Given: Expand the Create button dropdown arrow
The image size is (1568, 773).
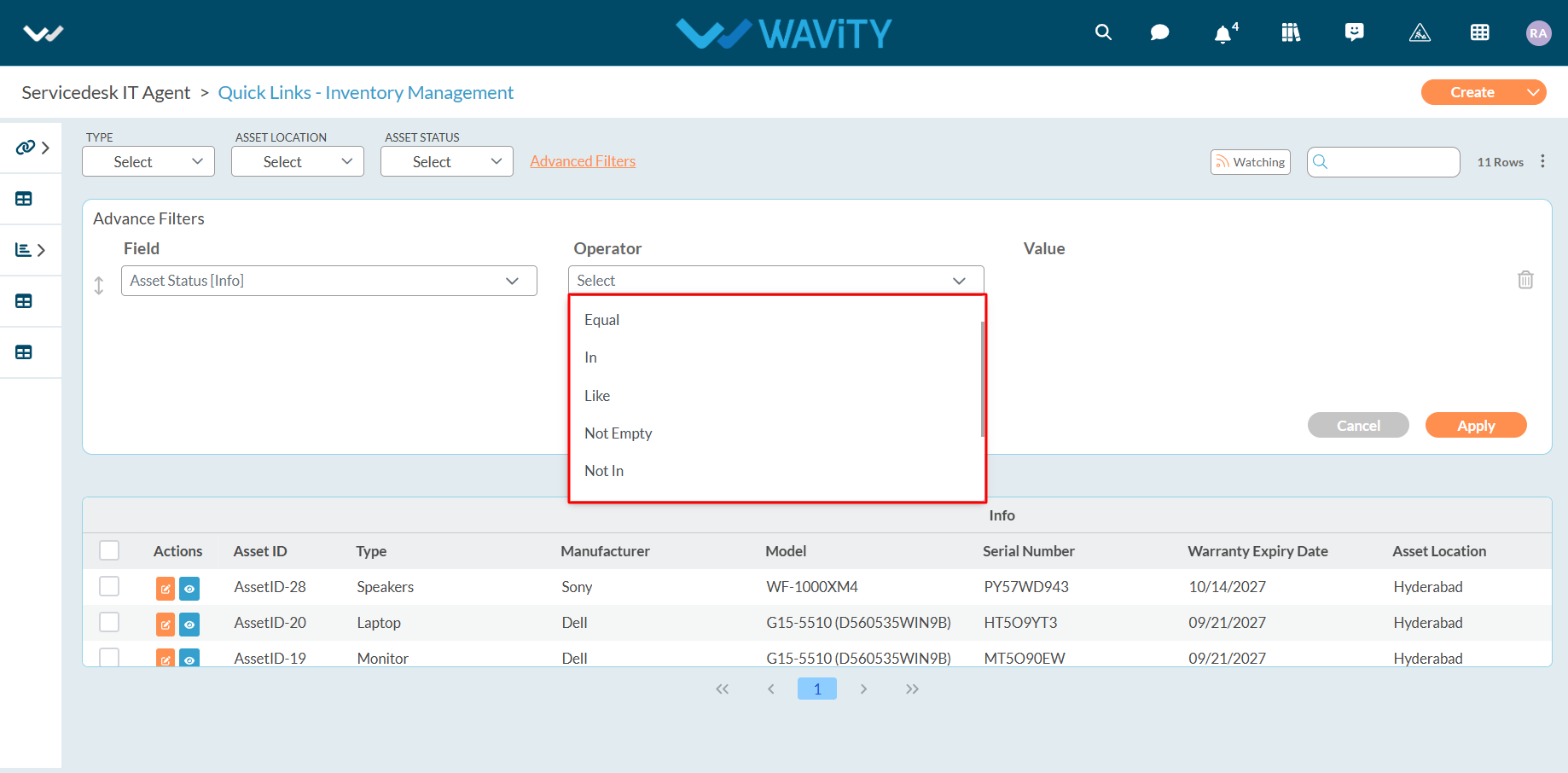Looking at the screenshot, I should [1532, 92].
